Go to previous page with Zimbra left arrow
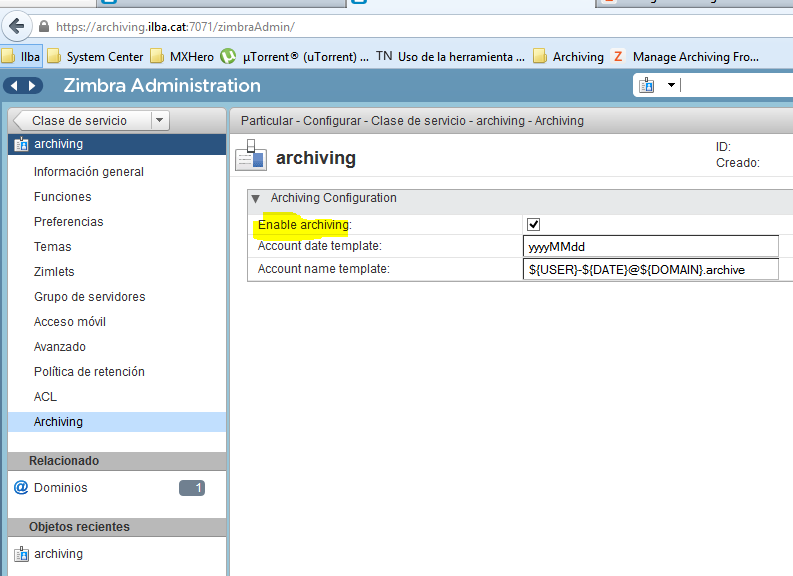The image size is (793, 576). [x=14, y=85]
